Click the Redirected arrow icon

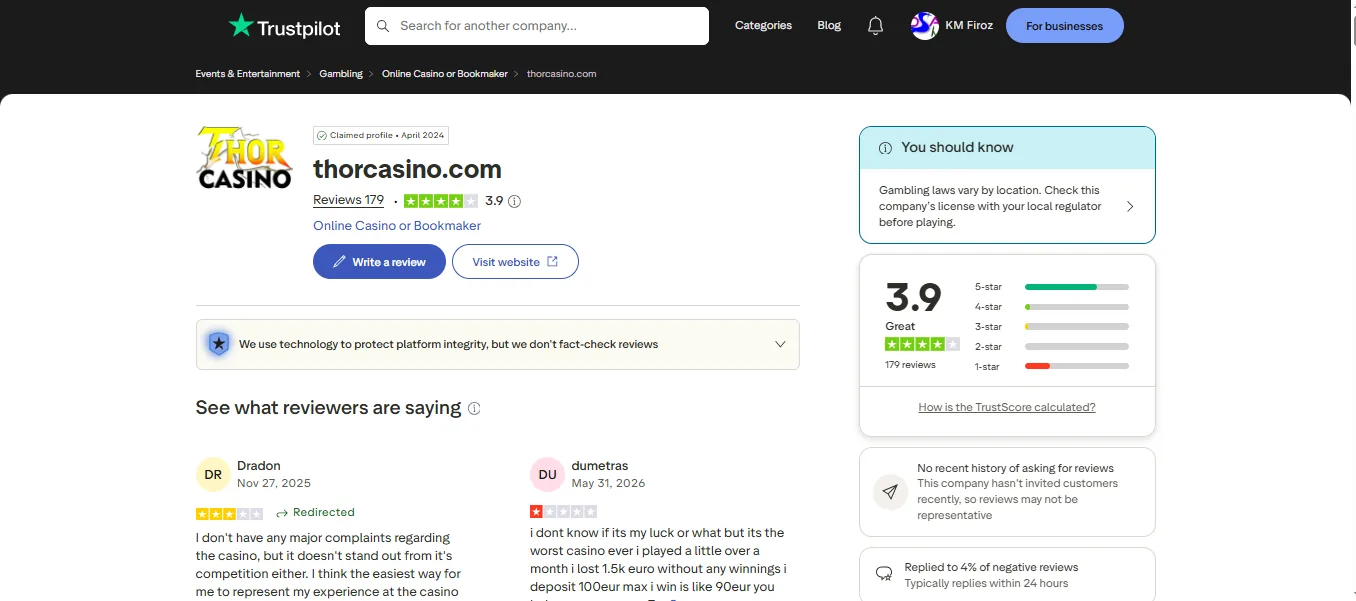click(282, 513)
